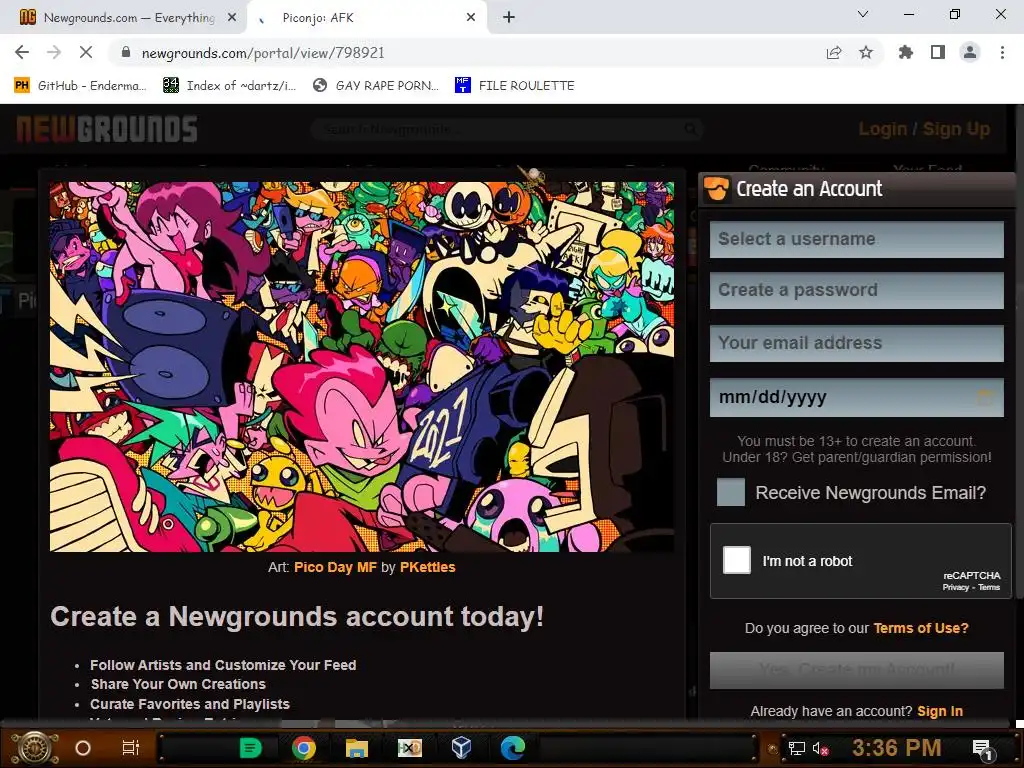The image size is (1024, 768).
Task: Click the Pico Day artwork image
Action: point(362,366)
